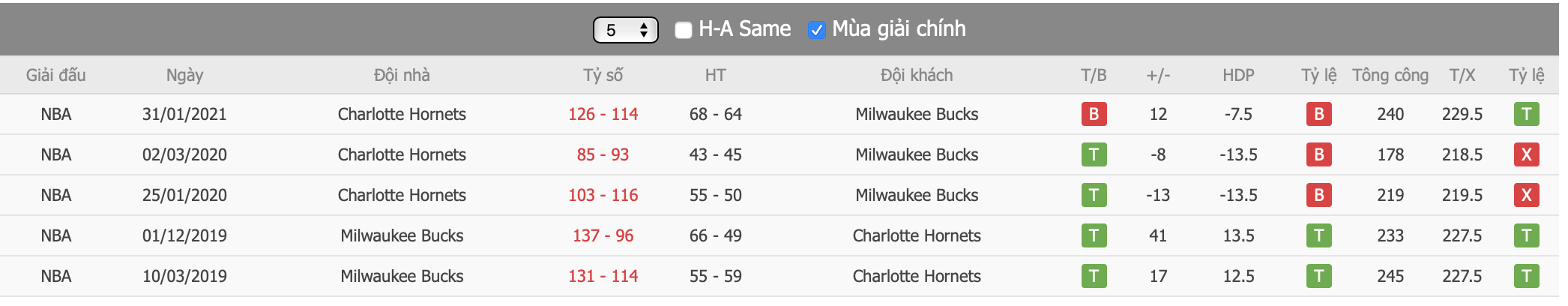Click the Ngày column header
This screenshot has height=306, width=1568.
point(184,75)
